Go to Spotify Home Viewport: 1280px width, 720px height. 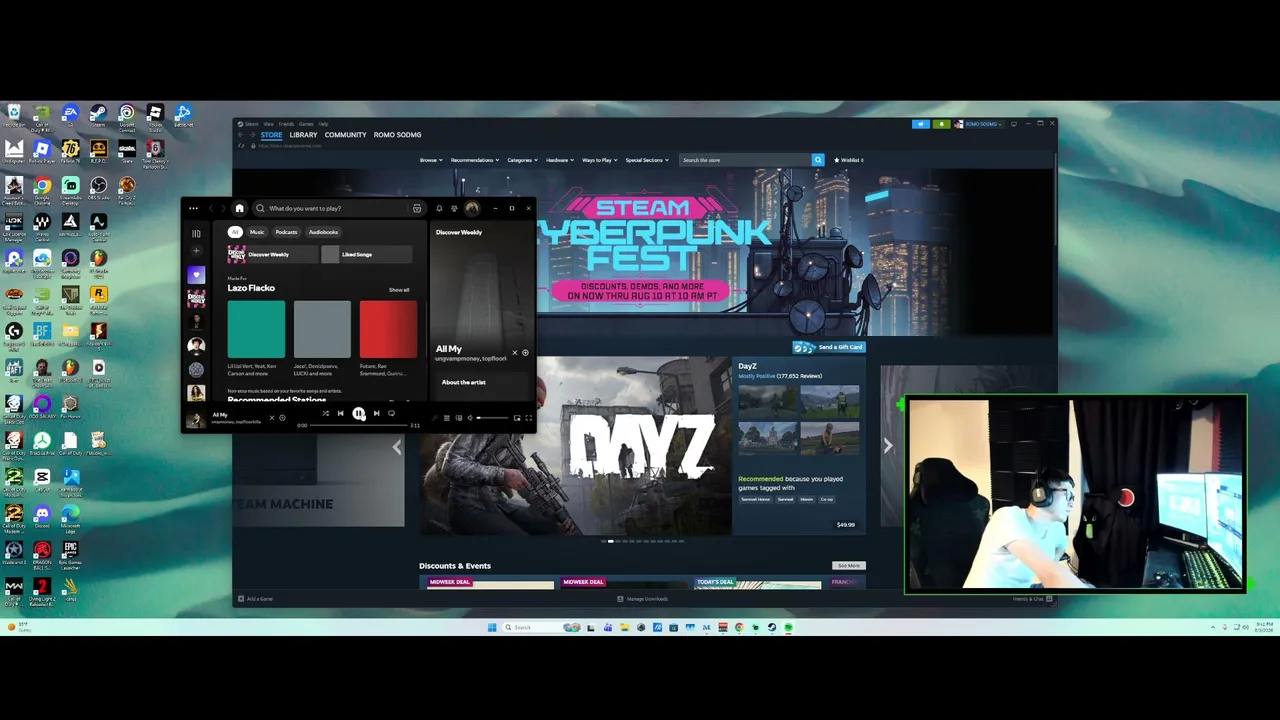click(x=239, y=208)
